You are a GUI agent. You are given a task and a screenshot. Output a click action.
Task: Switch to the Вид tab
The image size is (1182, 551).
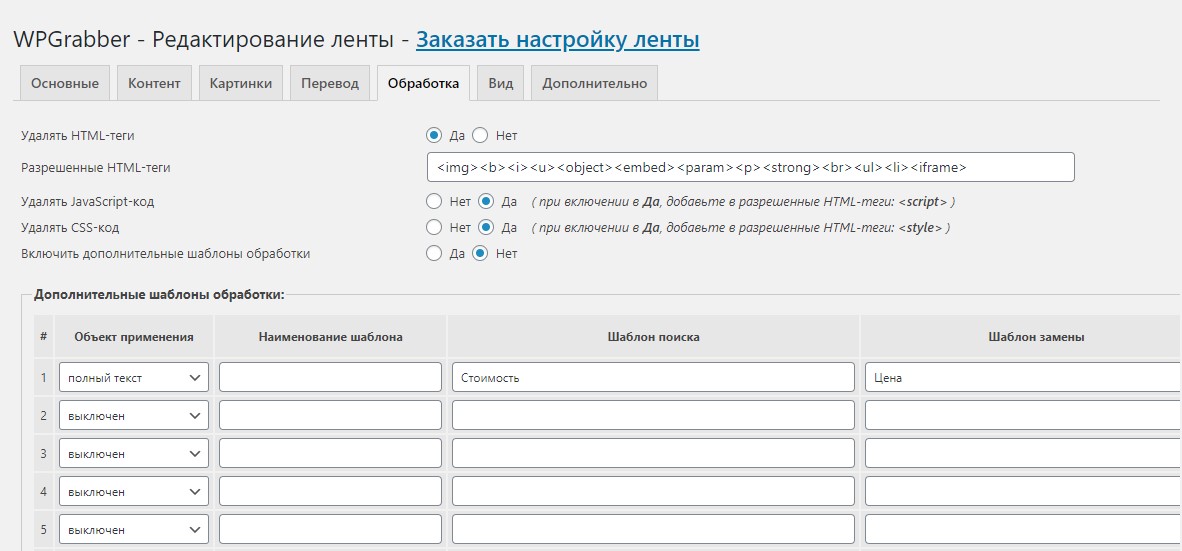[501, 83]
